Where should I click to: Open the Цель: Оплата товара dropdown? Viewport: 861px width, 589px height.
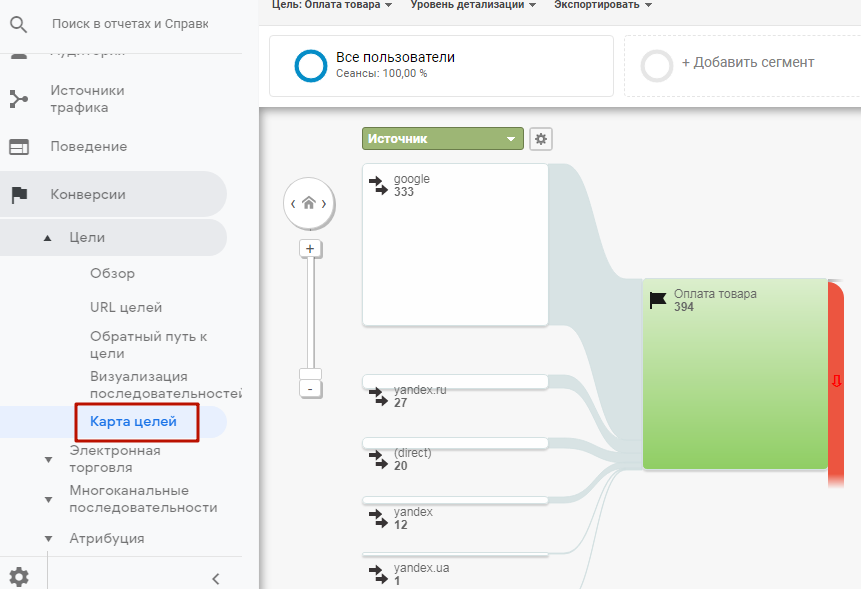(x=332, y=5)
